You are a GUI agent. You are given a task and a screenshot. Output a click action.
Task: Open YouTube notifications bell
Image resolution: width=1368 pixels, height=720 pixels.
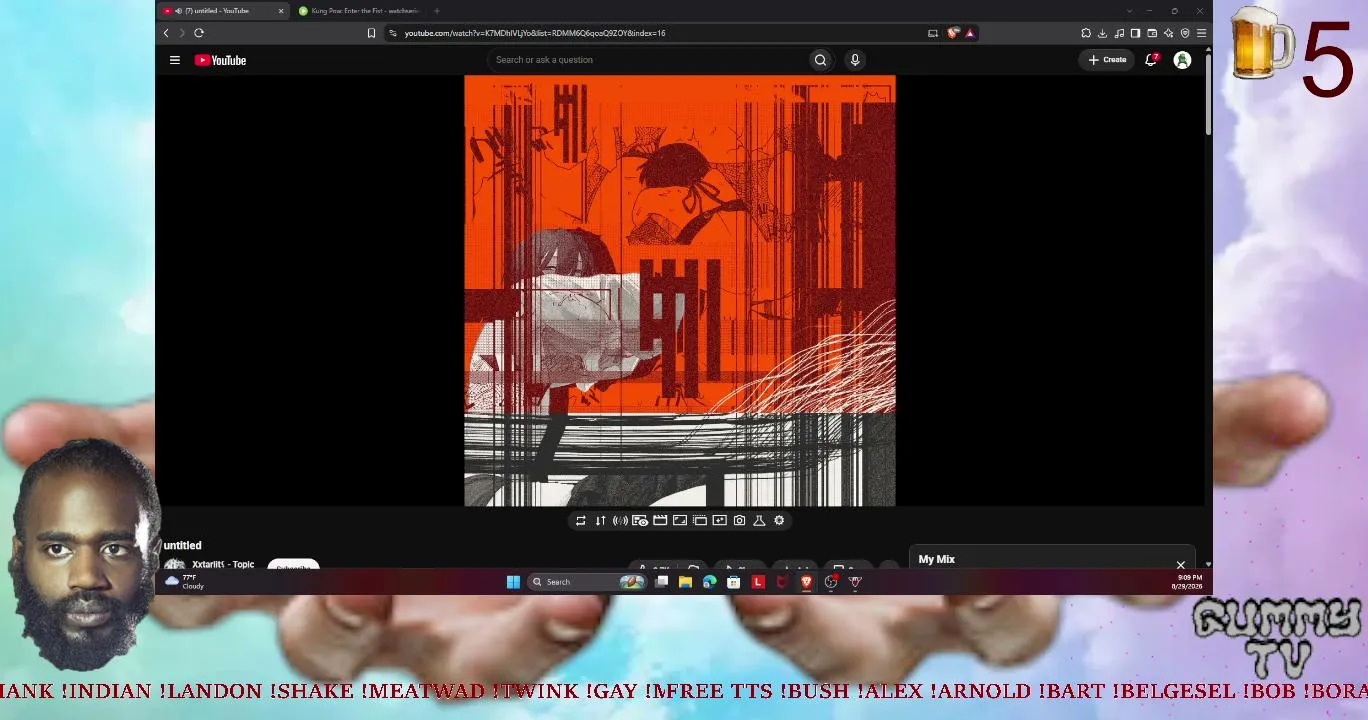[1151, 60]
